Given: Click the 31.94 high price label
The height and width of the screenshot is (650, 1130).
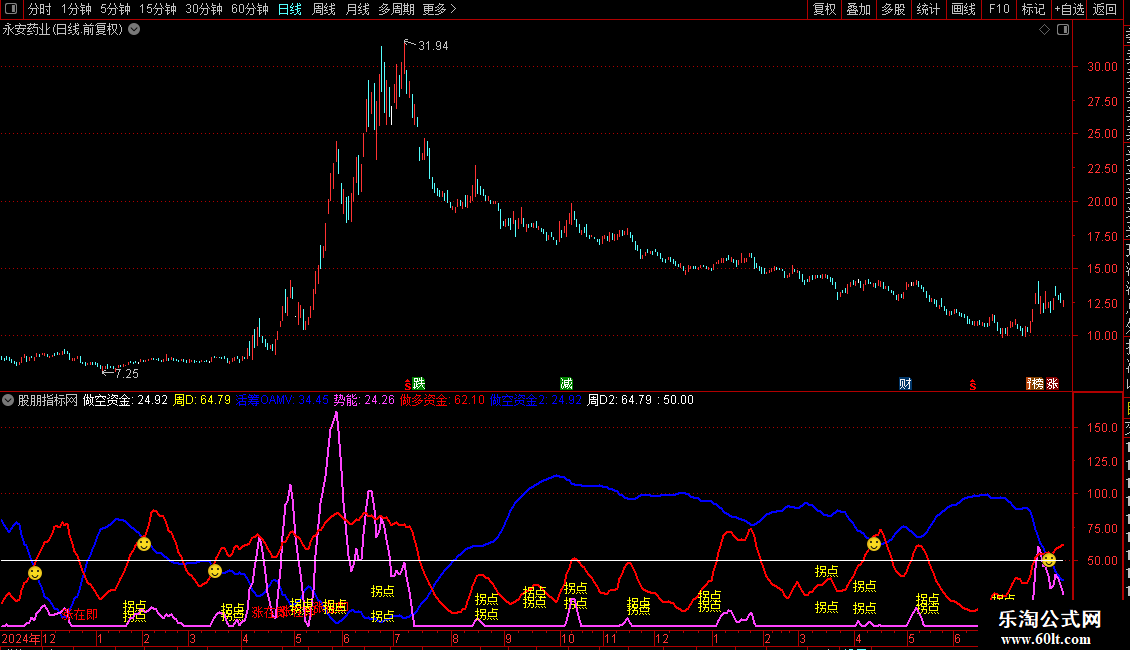Looking at the screenshot, I should tap(433, 46).
